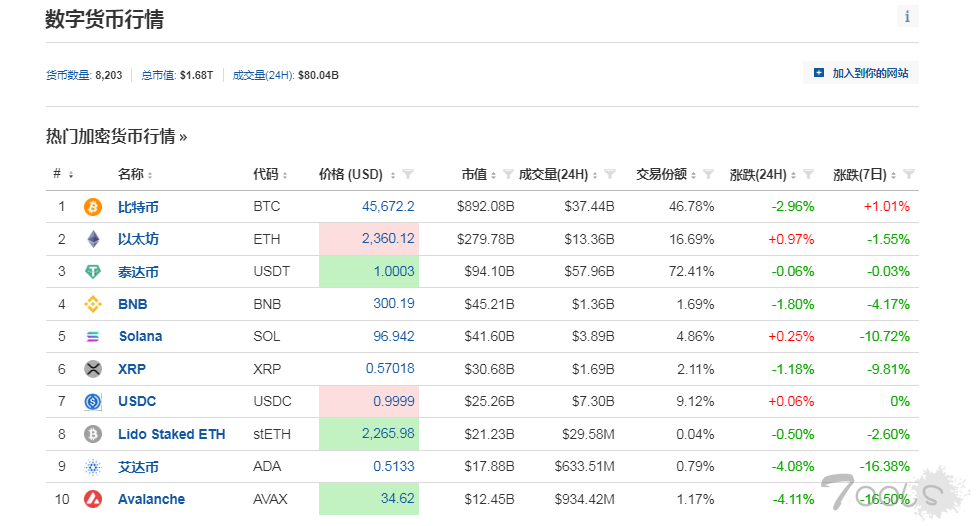Click Ethereum 24H change +0.97%
Screen dimensions: 976x526
click(791, 239)
